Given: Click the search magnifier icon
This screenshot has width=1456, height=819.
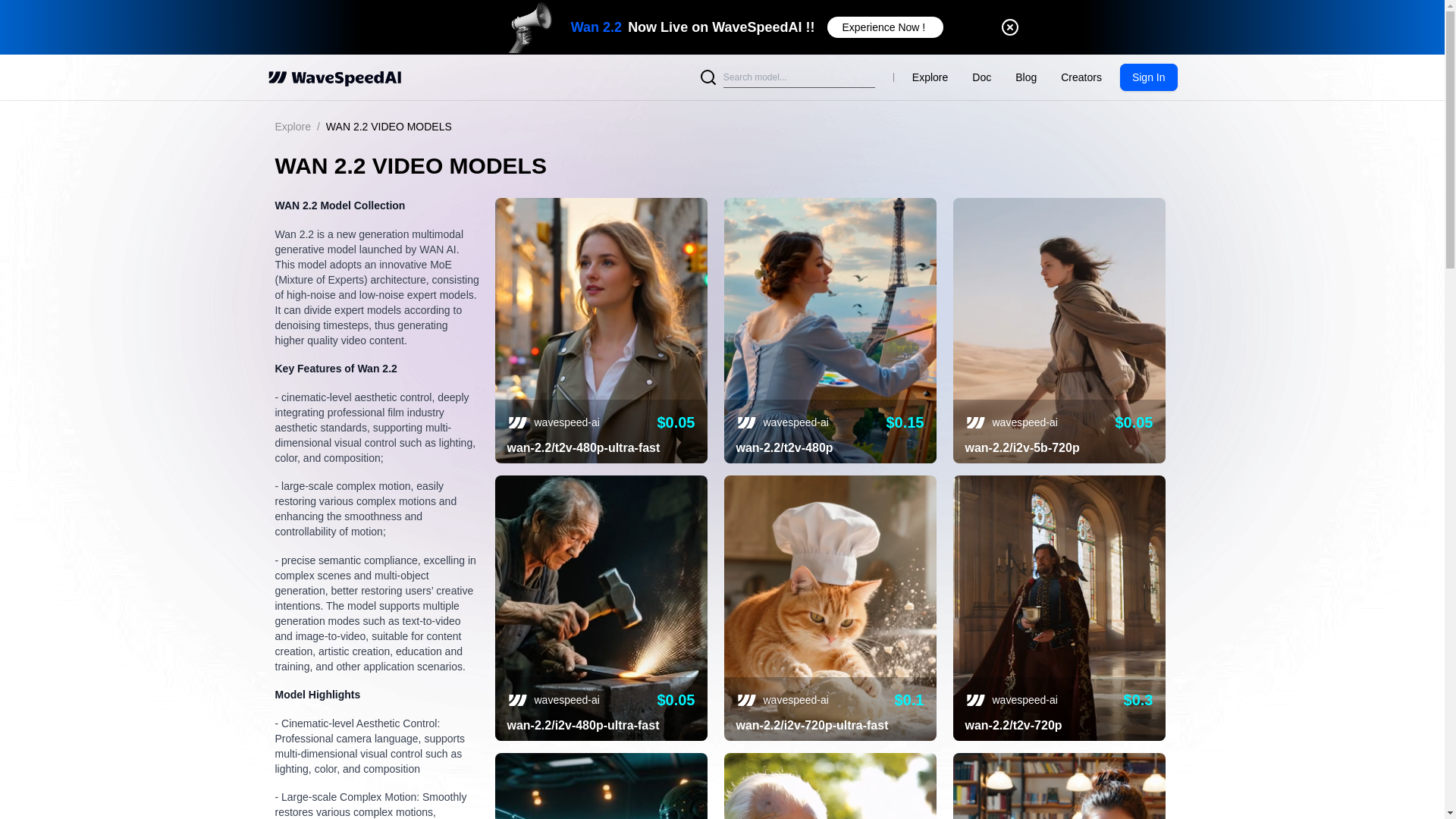Looking at the screenshot, I should [x=708, y=77].
